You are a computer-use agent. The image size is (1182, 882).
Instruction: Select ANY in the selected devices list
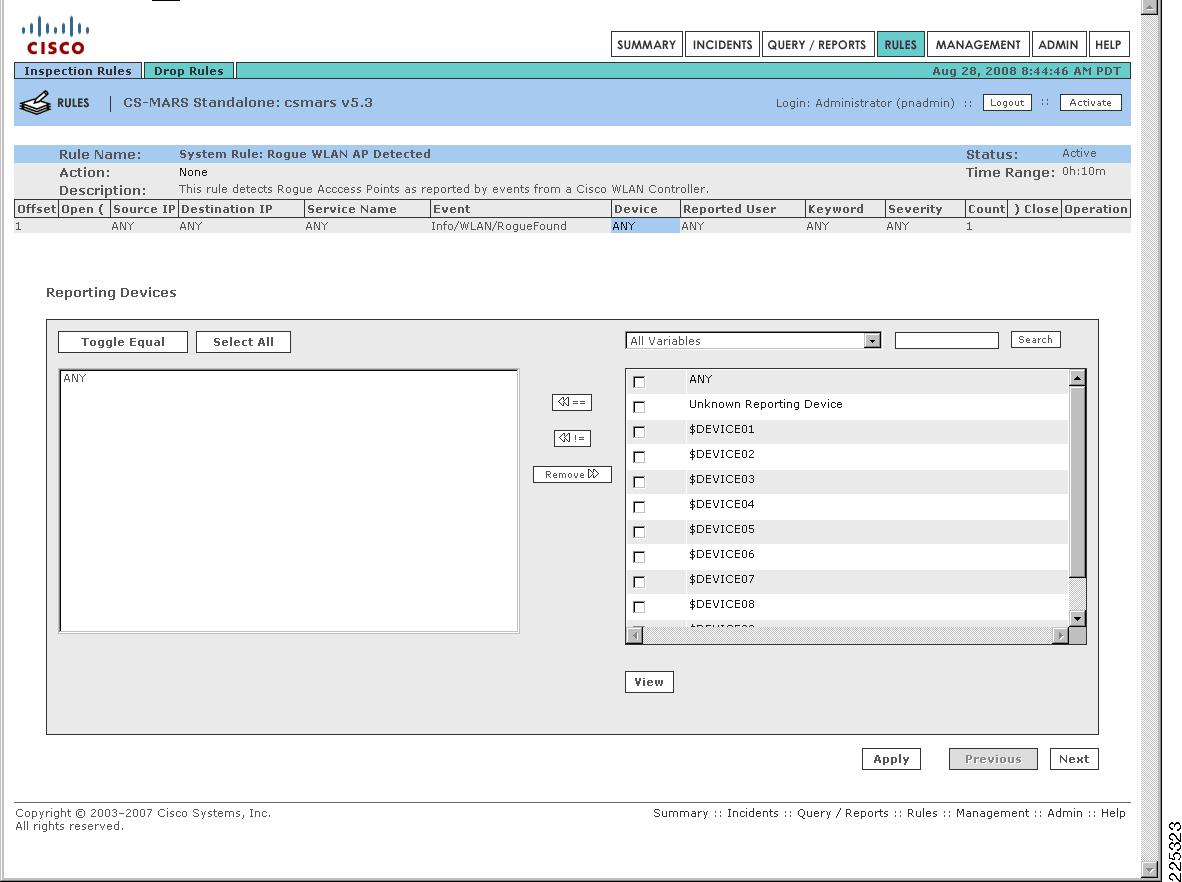75,378
